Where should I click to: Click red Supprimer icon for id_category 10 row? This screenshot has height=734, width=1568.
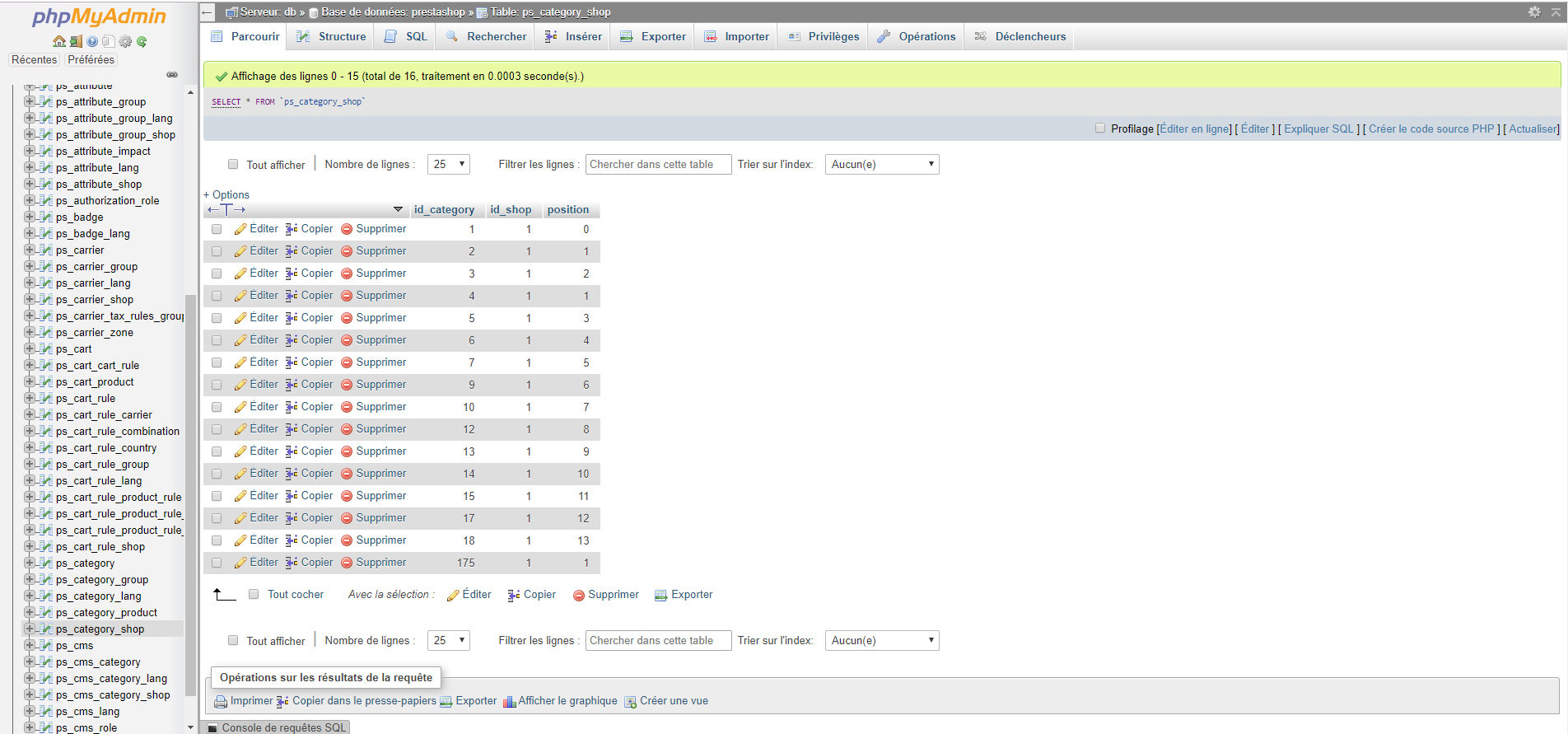pos(347,407)
